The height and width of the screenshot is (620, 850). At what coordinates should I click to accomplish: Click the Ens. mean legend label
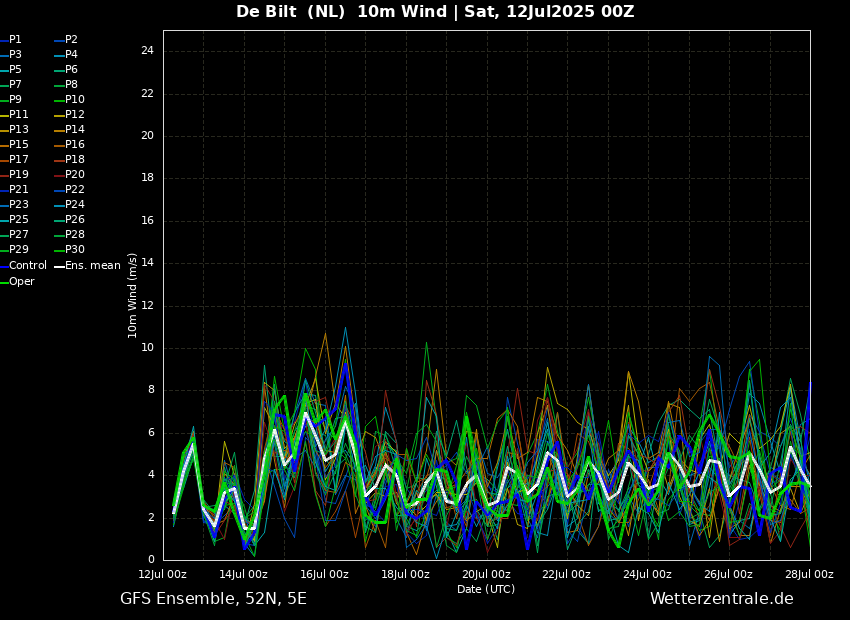tap(92, 266)
